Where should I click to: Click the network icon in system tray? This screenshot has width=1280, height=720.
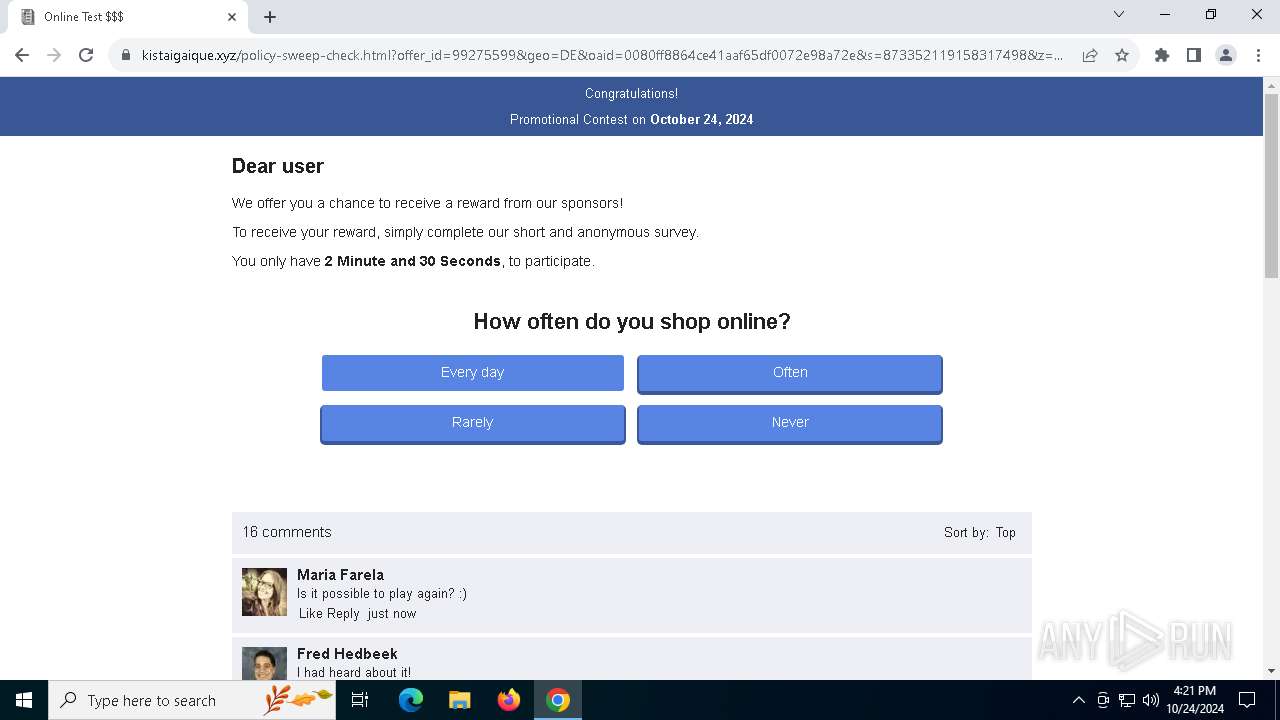point(1127,700)
